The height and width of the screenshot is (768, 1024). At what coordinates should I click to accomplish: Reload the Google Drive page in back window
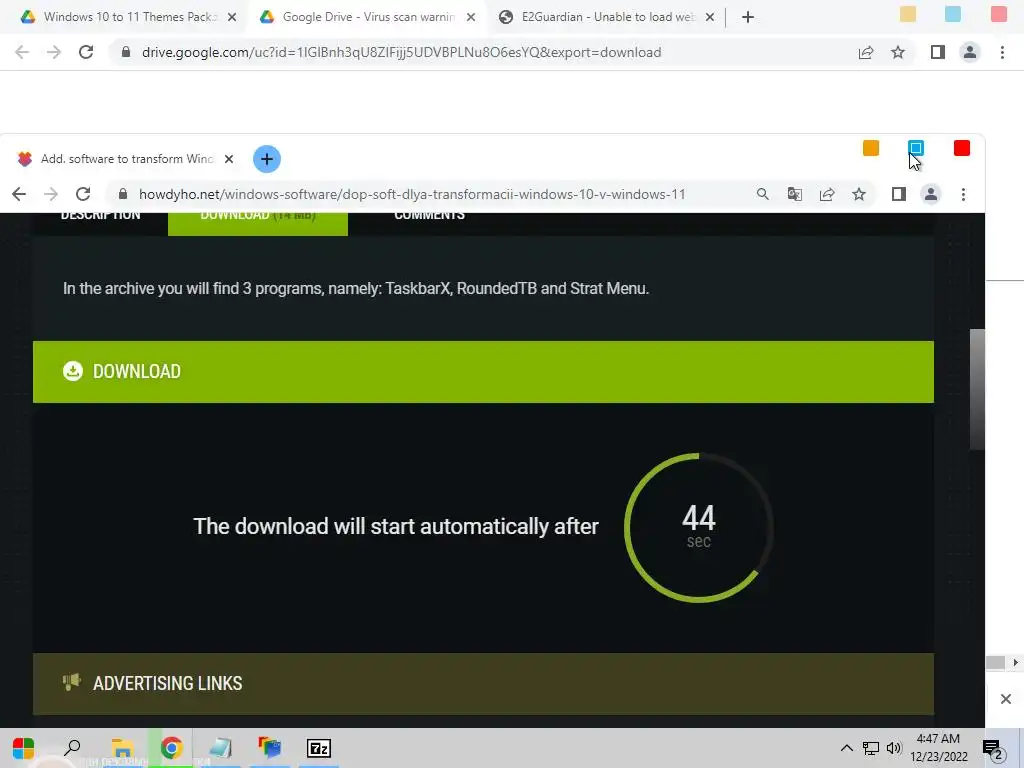tap(86, 52)
